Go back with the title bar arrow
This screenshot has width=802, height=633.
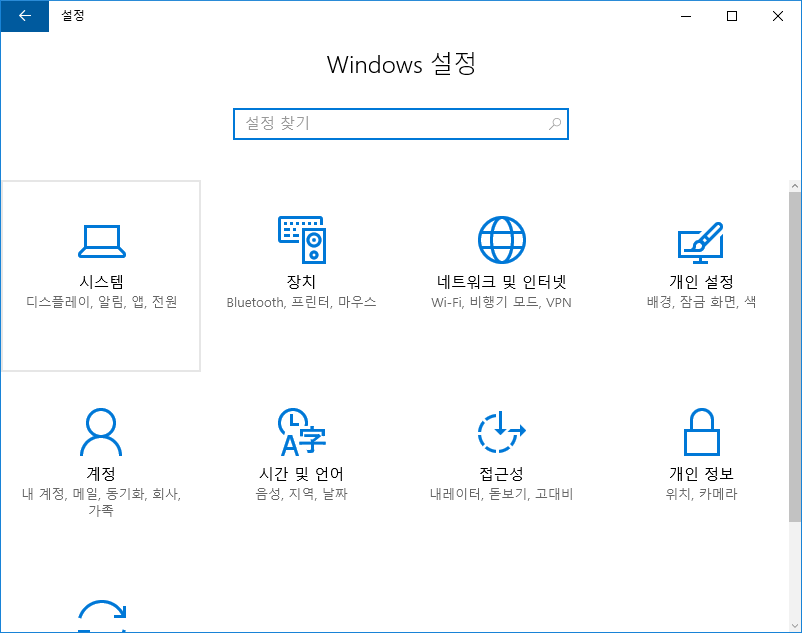click(25, 16)
